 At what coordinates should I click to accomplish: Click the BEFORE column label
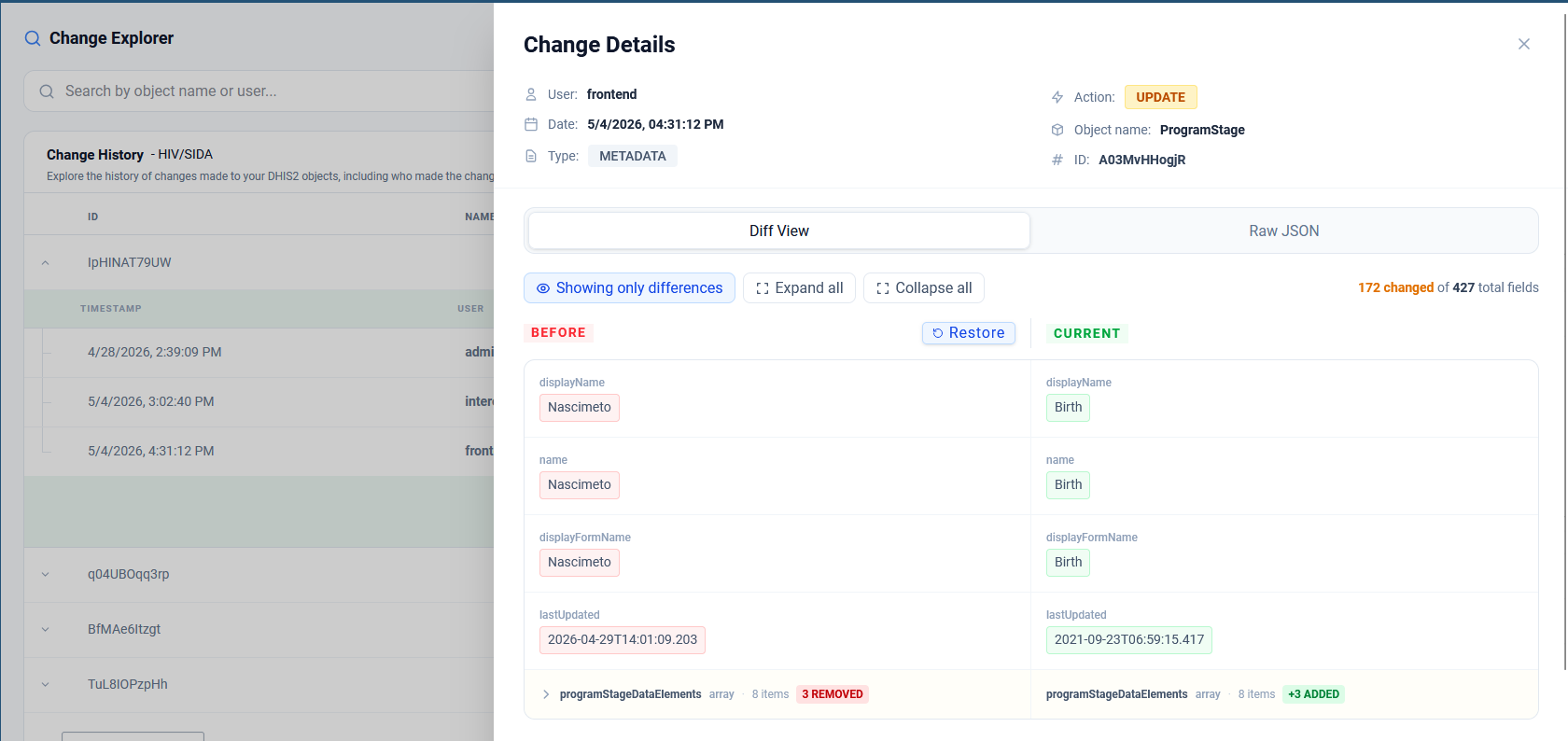[x=558, y=333]
